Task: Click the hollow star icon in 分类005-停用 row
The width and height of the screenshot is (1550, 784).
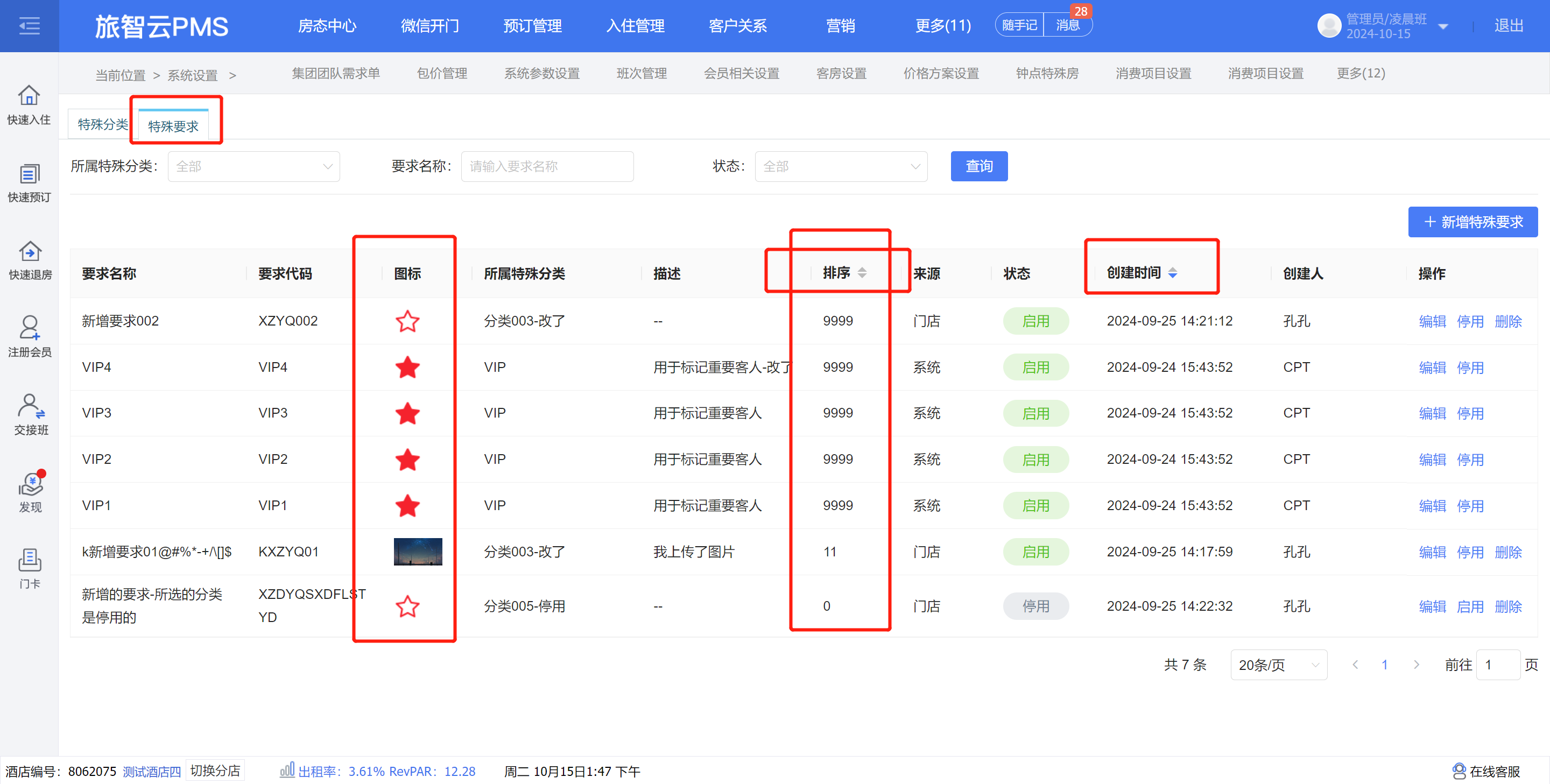Action: (407, 606)
